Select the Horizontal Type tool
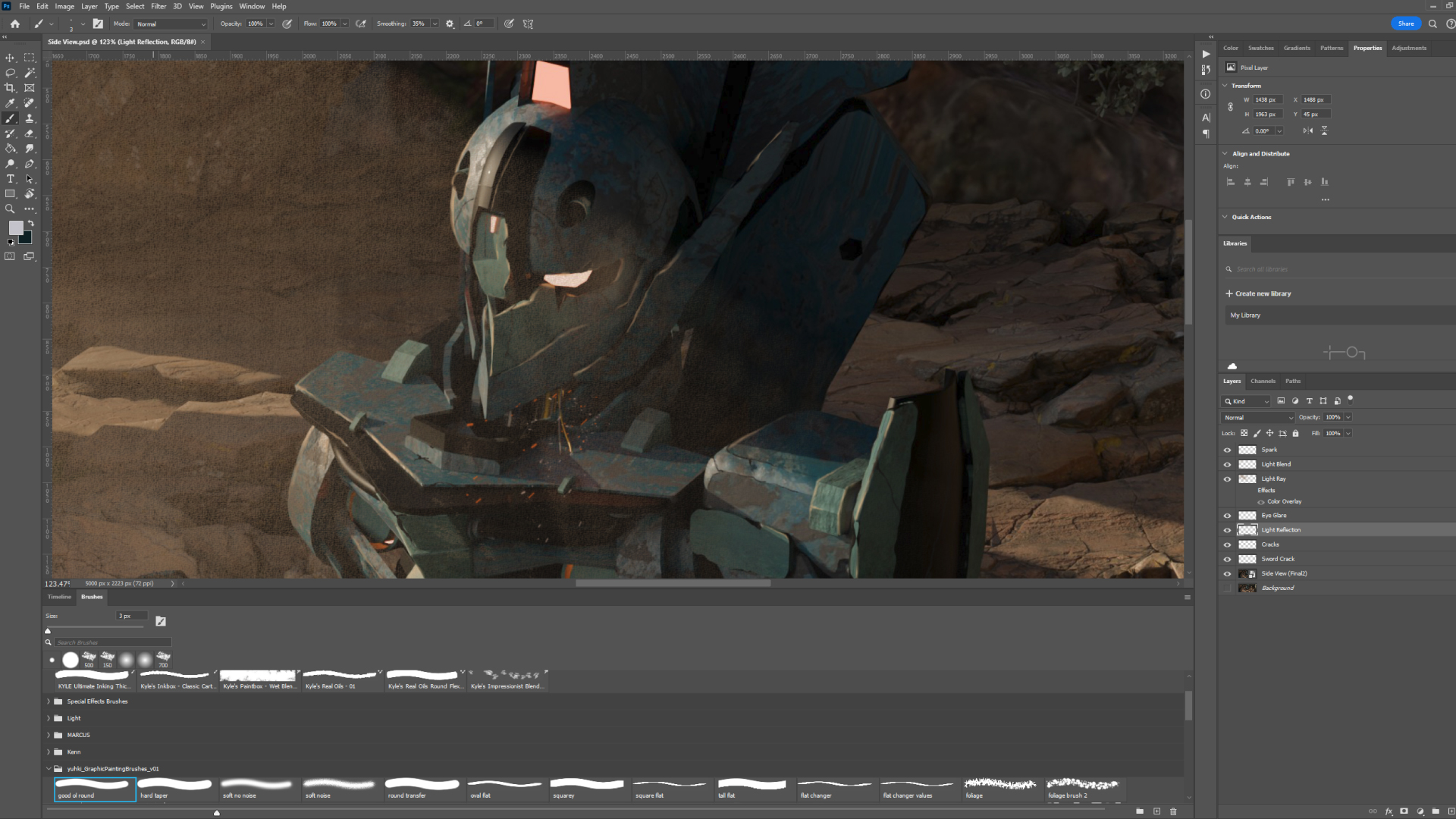Image resolution: width=1456 pixels, height=819 pixels. coord(10,179)
